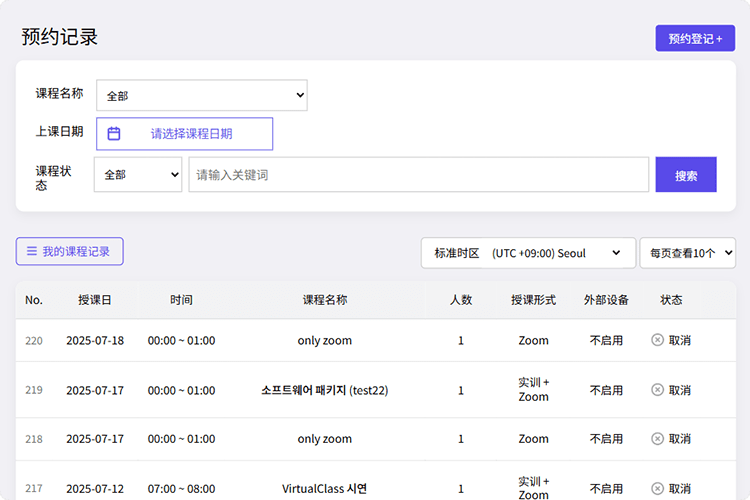Click cancel circle icon in row 217
The image size is (750, 500).
(x=658, y=488)
